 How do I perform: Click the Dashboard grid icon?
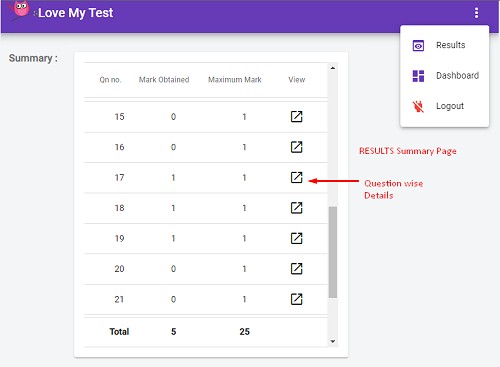(418, 76)
